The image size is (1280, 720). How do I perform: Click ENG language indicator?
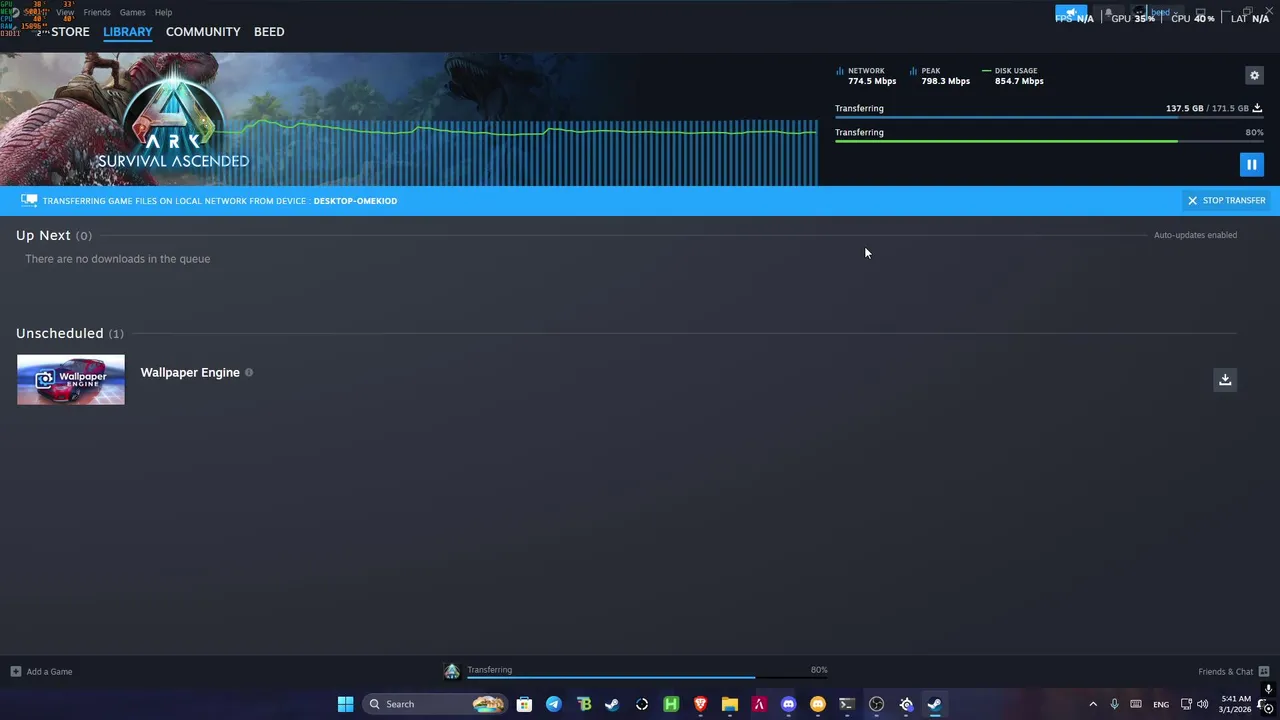1161,704
